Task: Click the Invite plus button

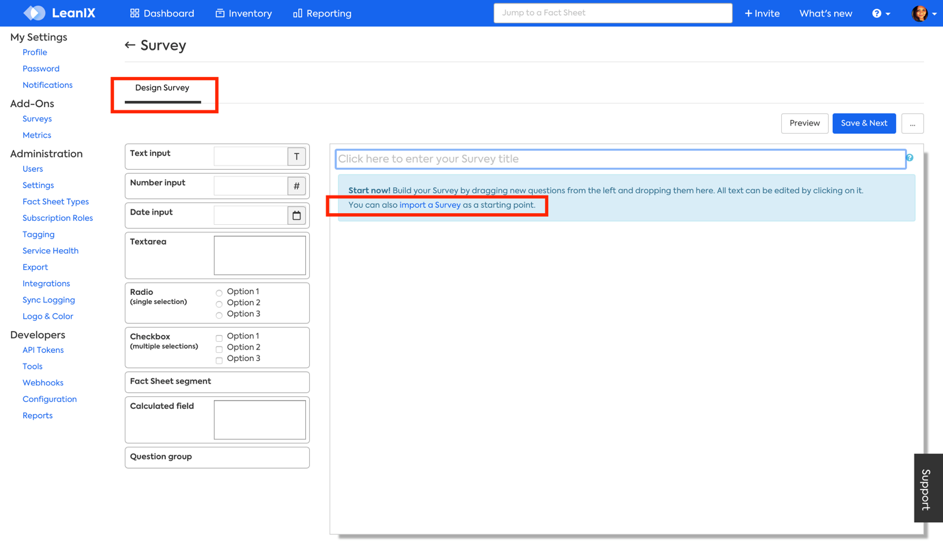Action: pos(762,13)
